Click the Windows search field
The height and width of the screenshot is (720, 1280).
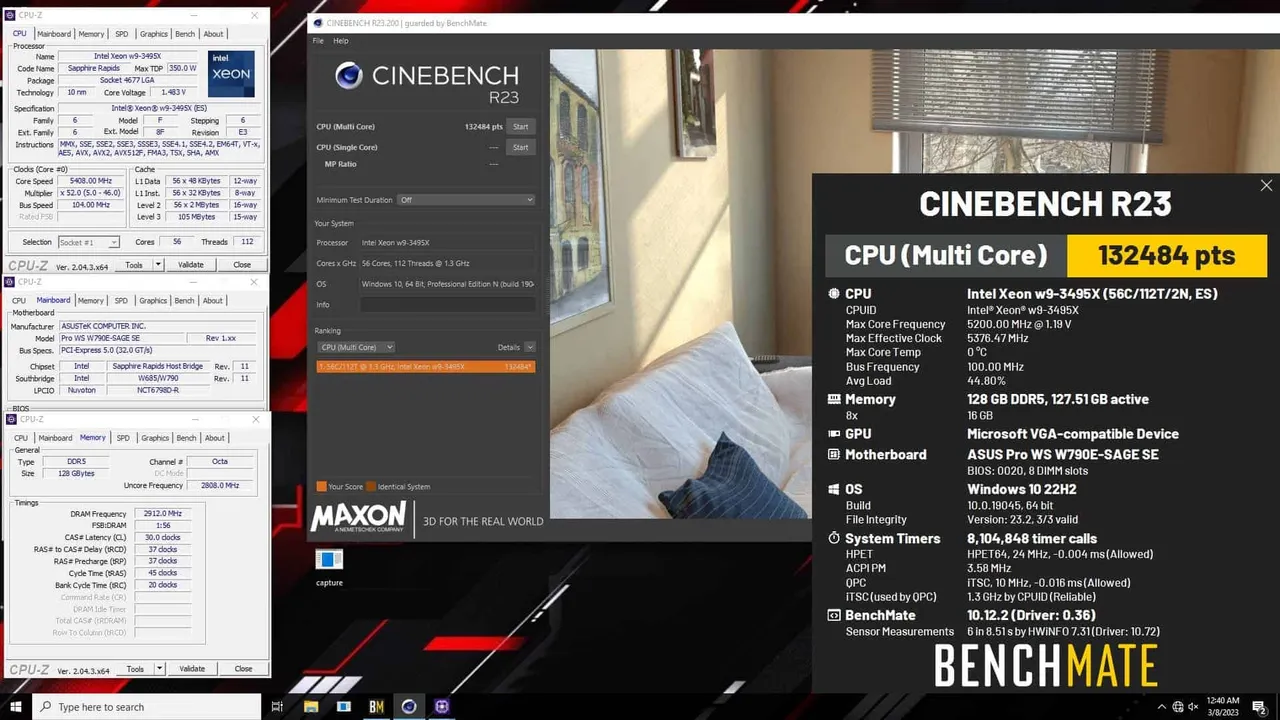click(x=140, y=707)
